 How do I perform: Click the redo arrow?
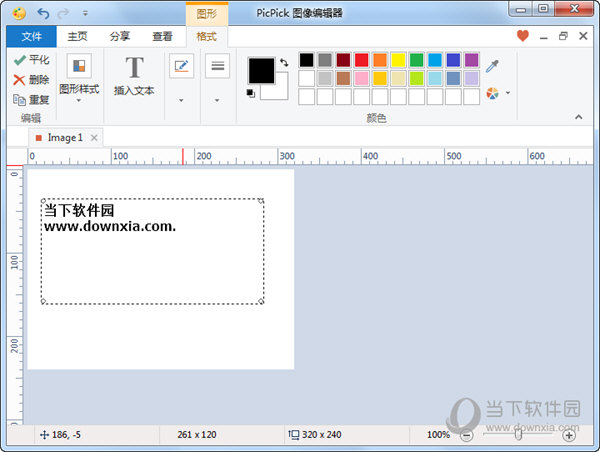pos(63,13)
